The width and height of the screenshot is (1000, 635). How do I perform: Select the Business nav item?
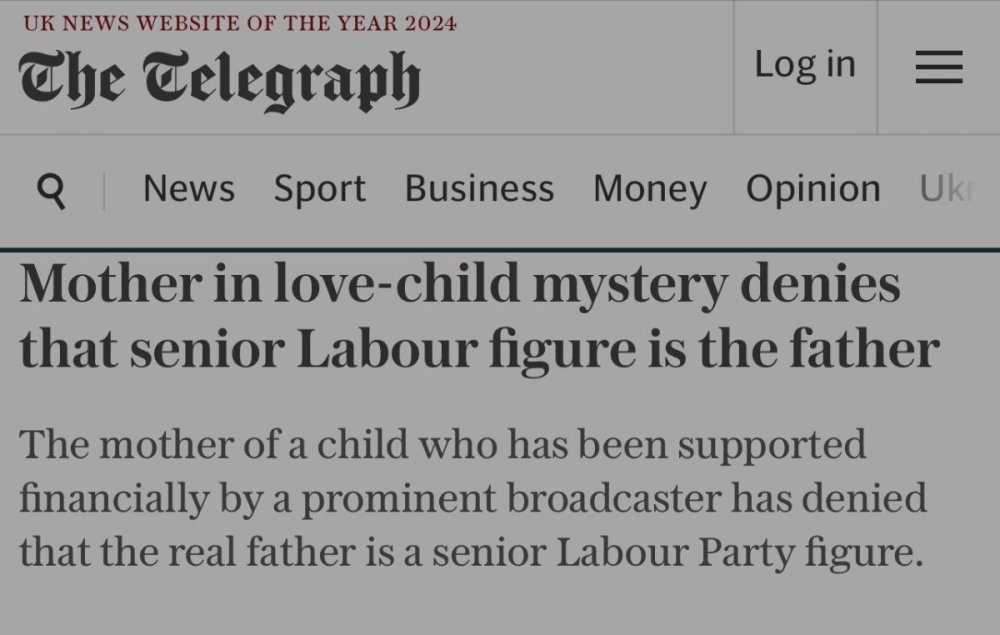point(479,189)
